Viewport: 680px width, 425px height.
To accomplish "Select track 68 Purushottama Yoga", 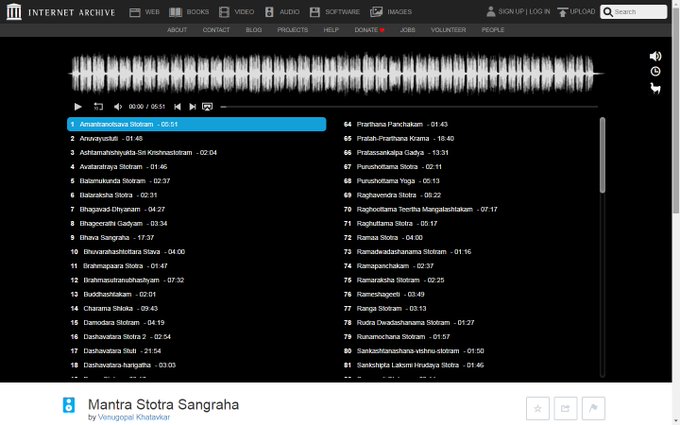I will pyautogui.click(x=470, y=181).
